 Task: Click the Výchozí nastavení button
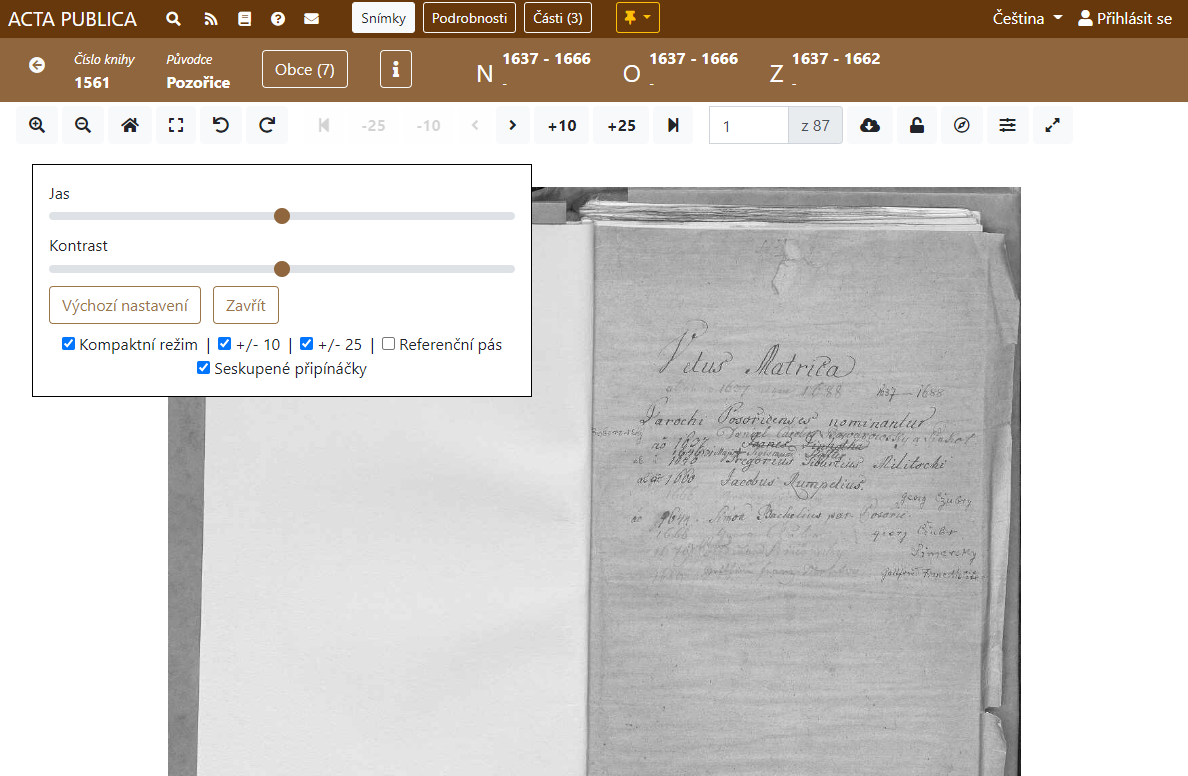[x=125, y=305]
